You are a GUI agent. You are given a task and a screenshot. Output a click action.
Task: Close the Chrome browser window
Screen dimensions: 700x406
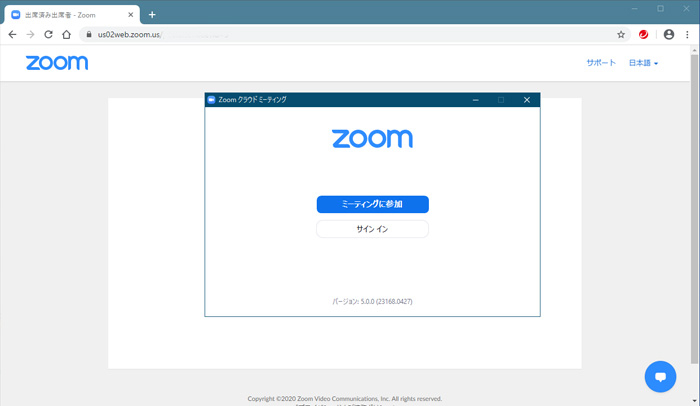pos(686,8)
